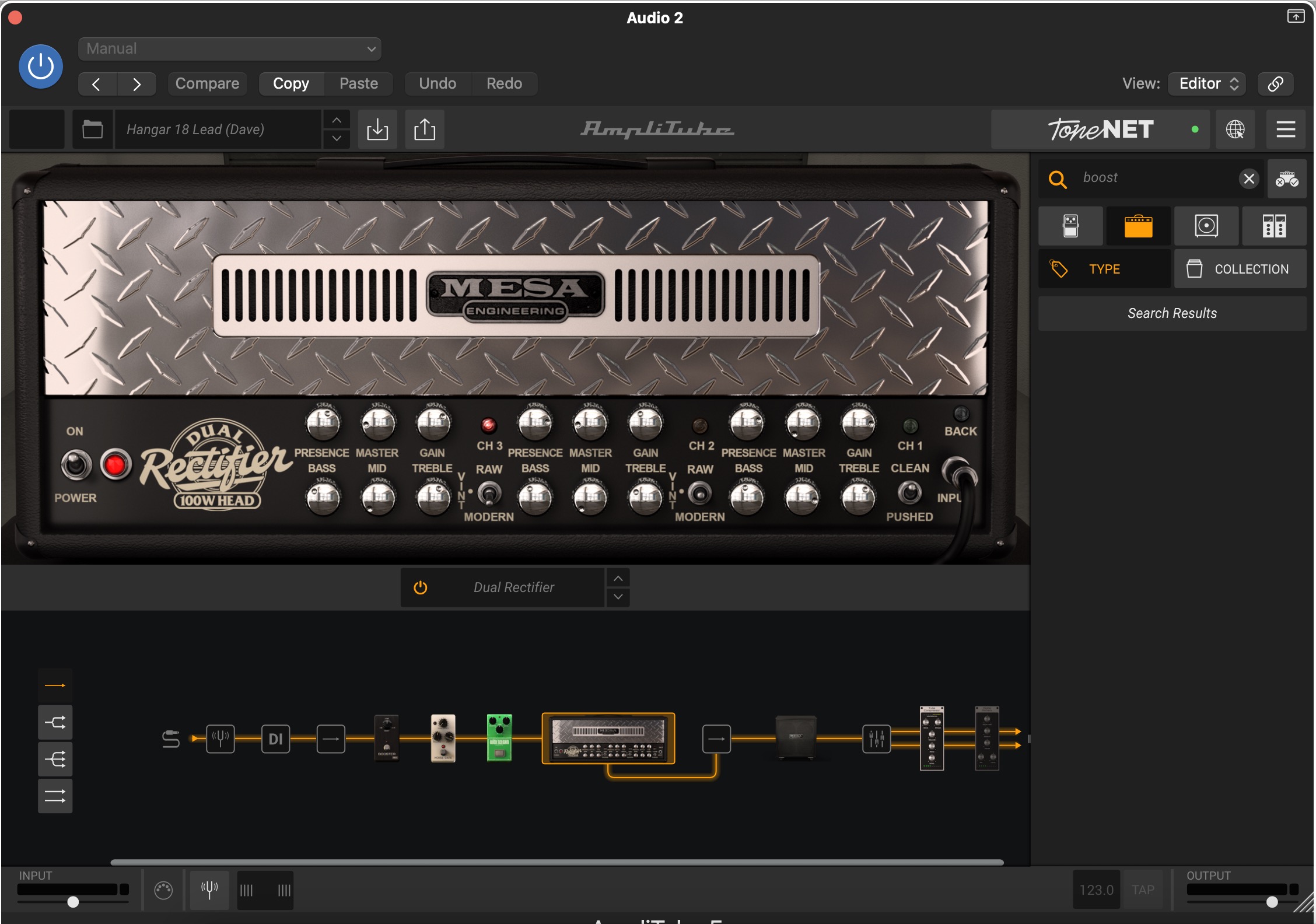Click the export preset share icon
Image resolution: width=1316 pixels, height=924 pixels.
coord(424,129)
